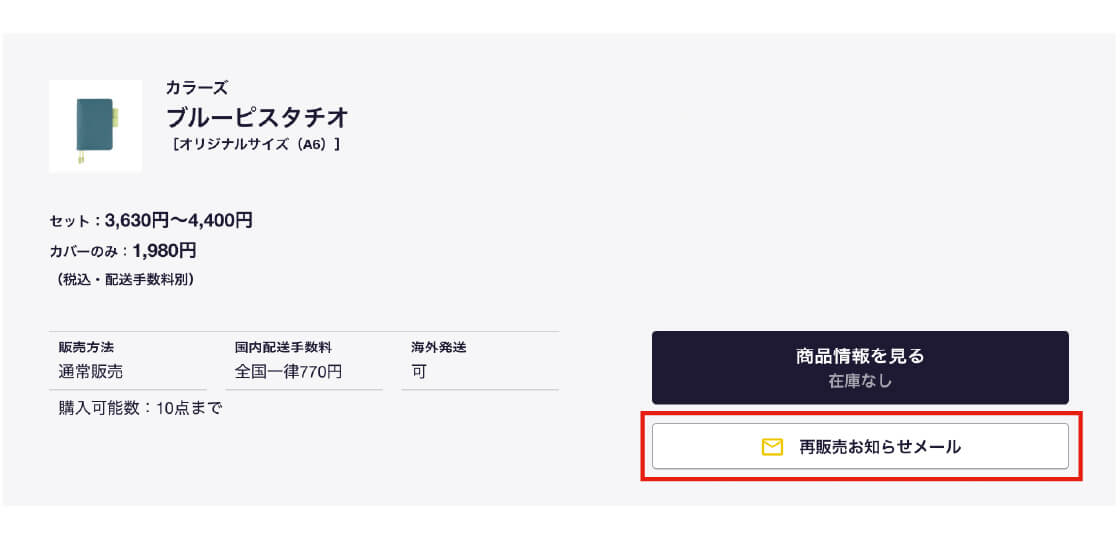The image size is (1120, 560).
Task: Click the セット label
Action: (70, 221)
